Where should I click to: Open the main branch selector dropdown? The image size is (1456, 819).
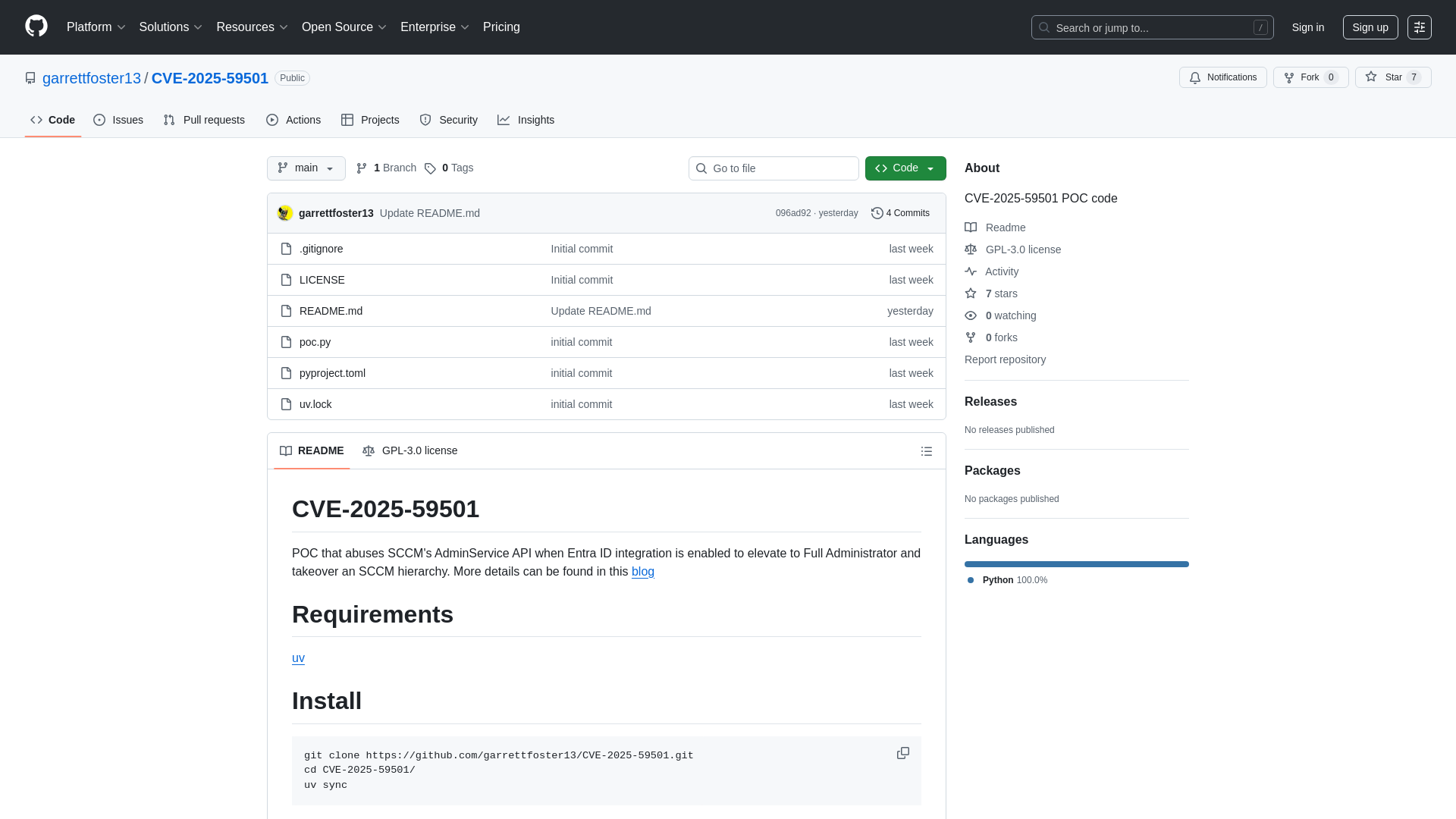[306, 168]
